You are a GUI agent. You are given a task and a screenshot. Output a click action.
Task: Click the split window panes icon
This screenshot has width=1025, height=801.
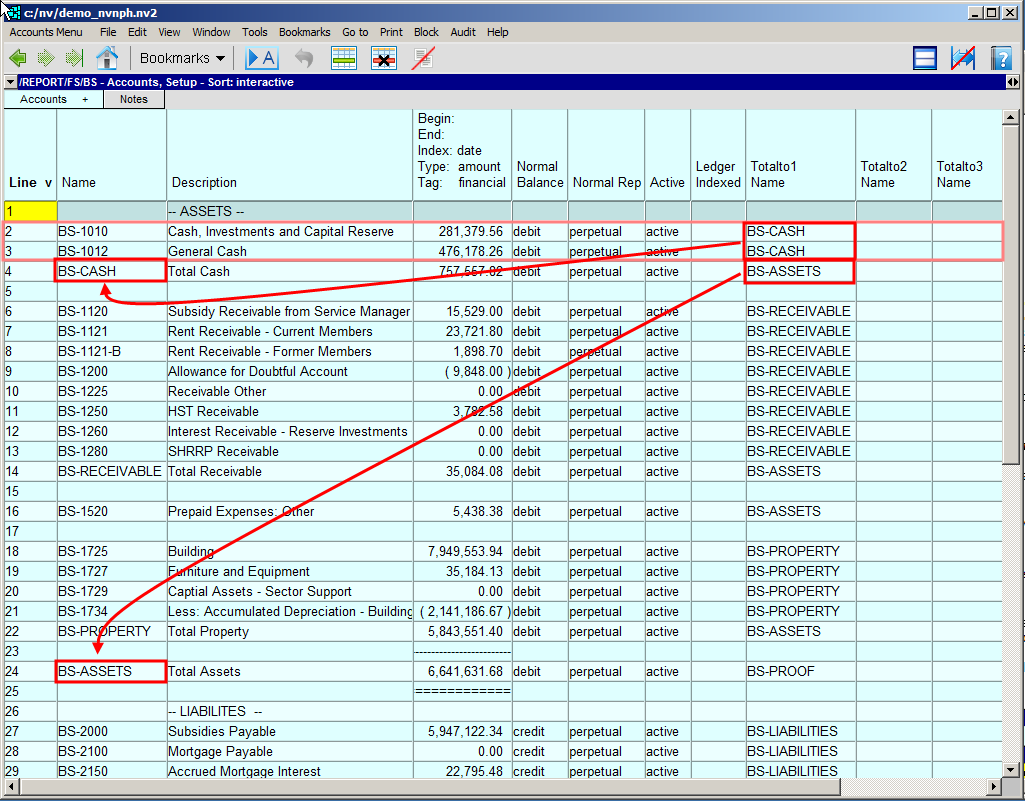[x=925, y=58]
